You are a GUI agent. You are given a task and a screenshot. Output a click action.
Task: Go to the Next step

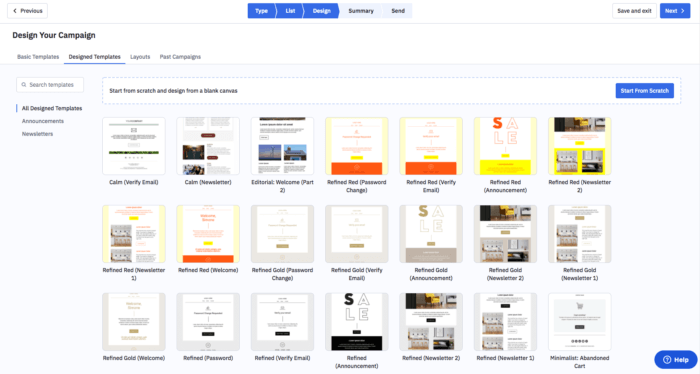coord(675,11)
